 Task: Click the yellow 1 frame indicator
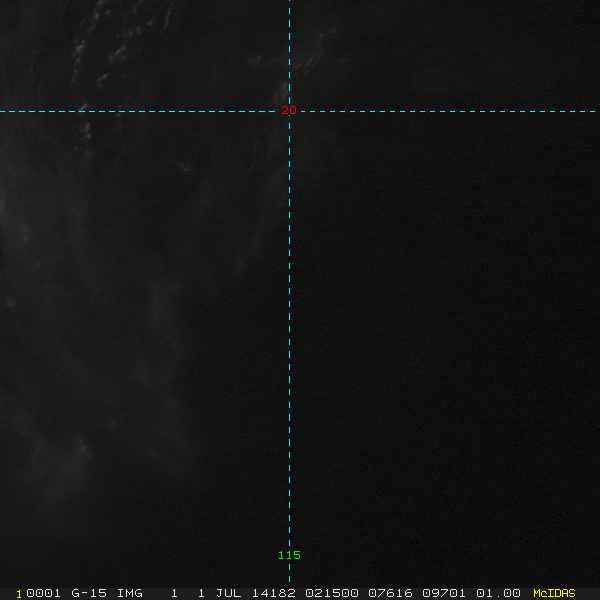19,594
